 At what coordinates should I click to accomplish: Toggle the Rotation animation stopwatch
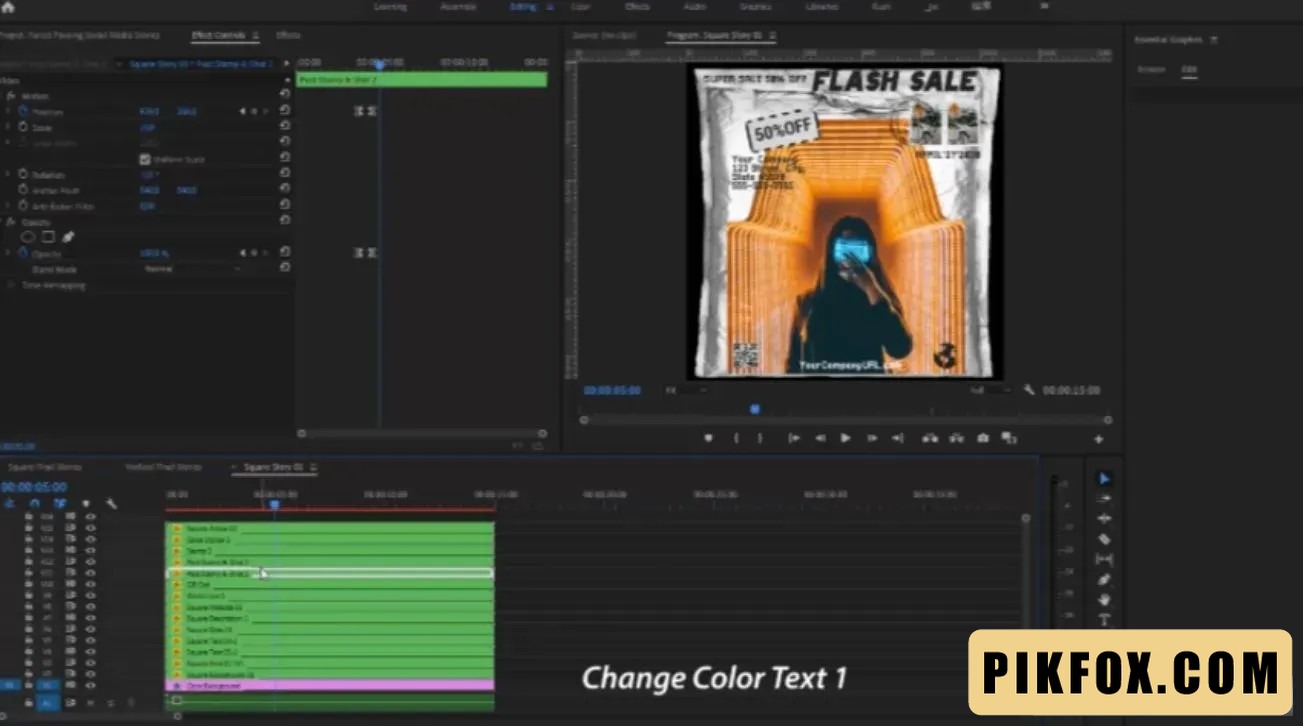pyautogui.click(x=23, y=174)
